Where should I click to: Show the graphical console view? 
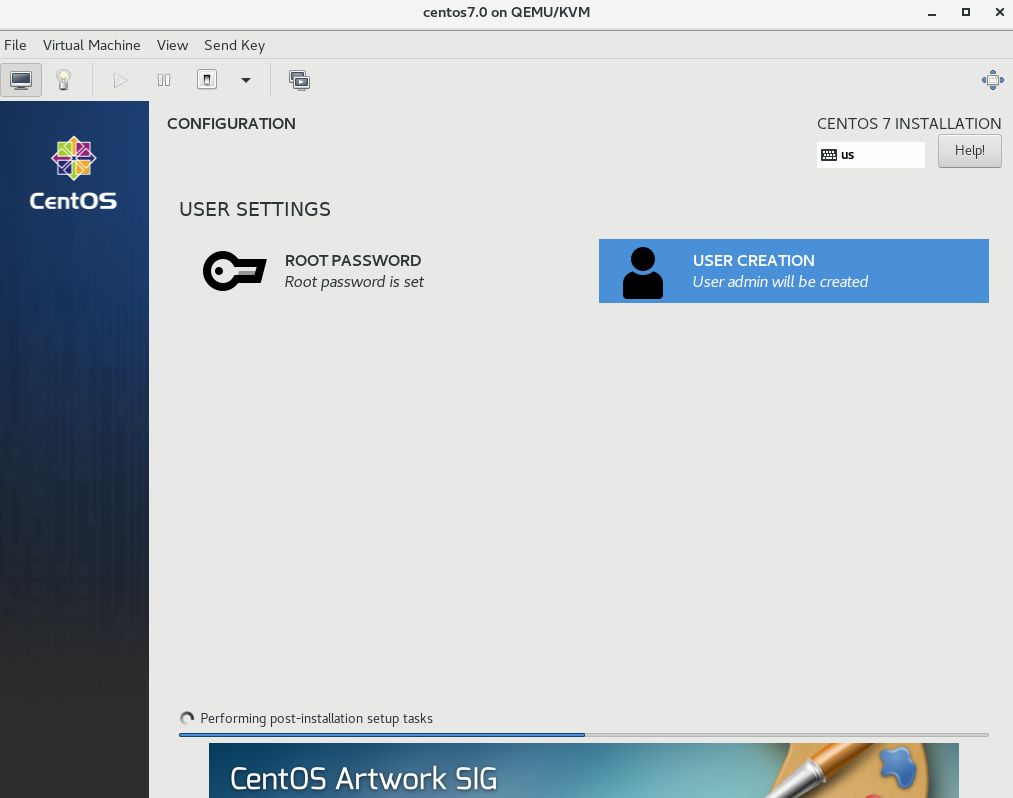[21, 80]
